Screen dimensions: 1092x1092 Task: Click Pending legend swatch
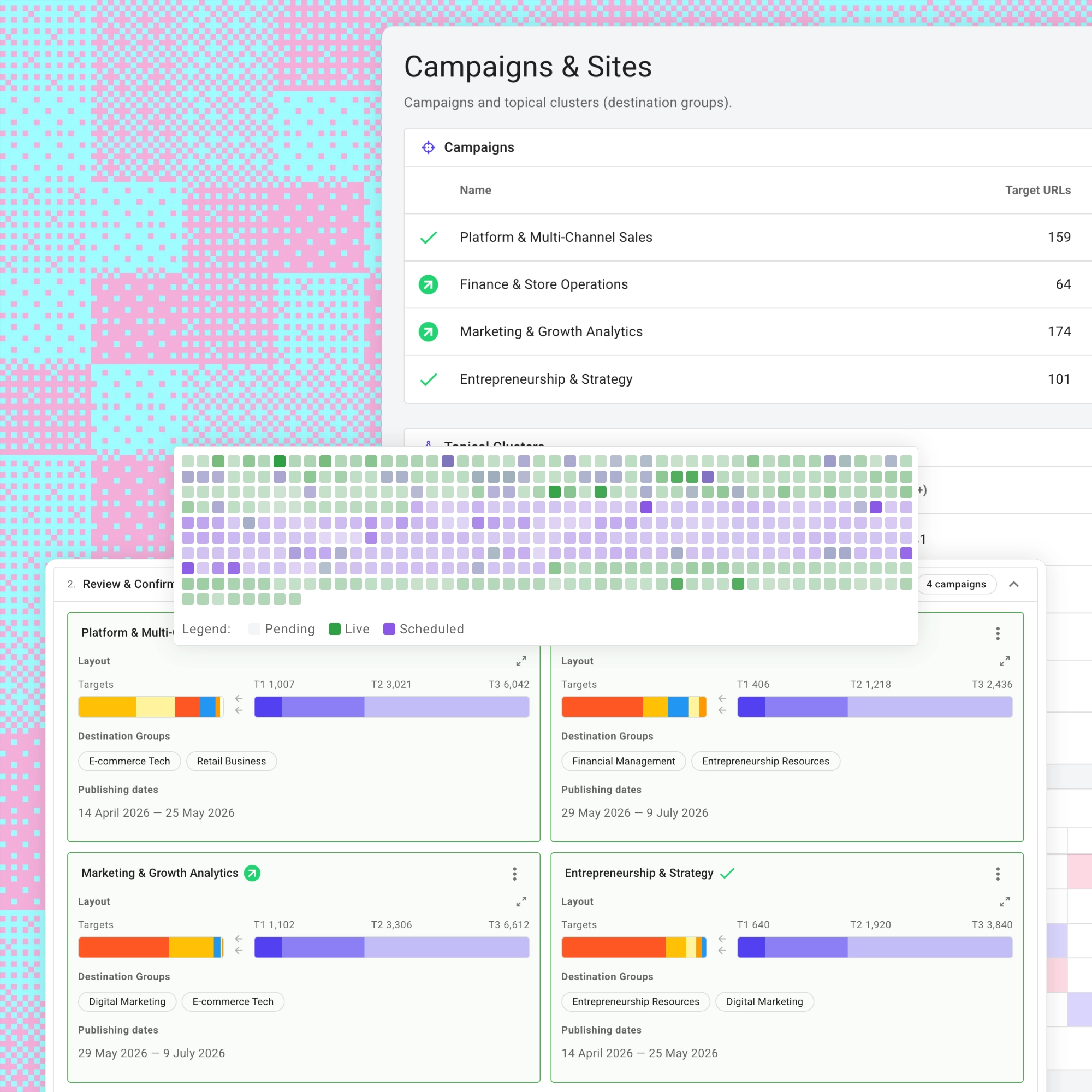(254, 629)
